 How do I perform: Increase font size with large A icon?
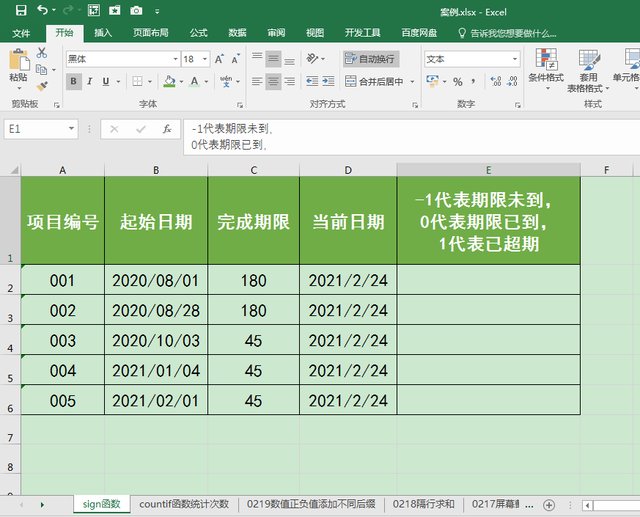pos(219,59)
